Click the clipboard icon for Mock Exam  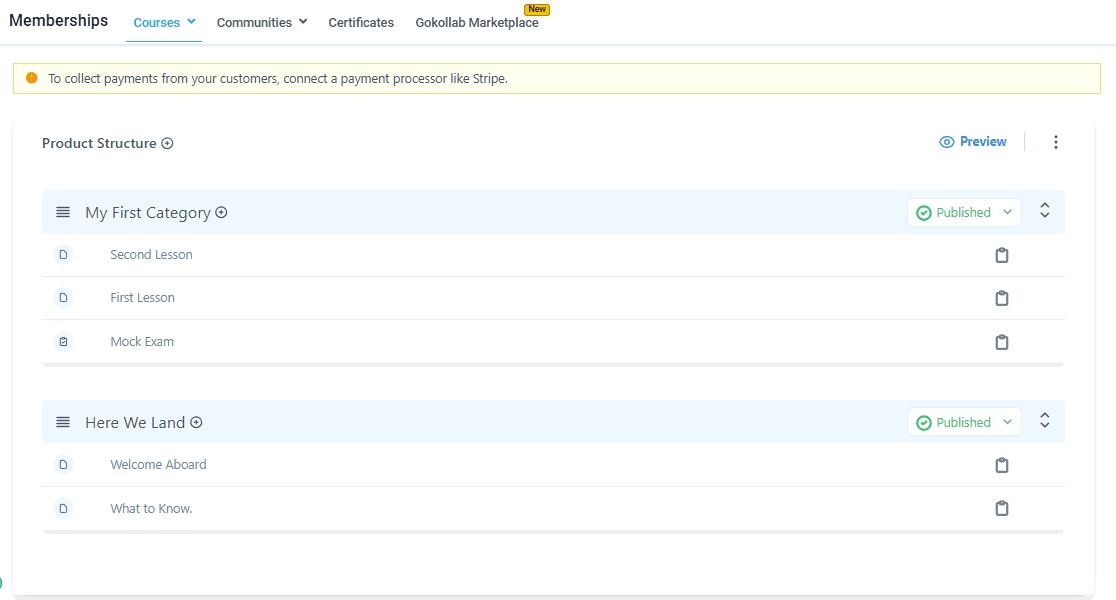[1001, 342]
